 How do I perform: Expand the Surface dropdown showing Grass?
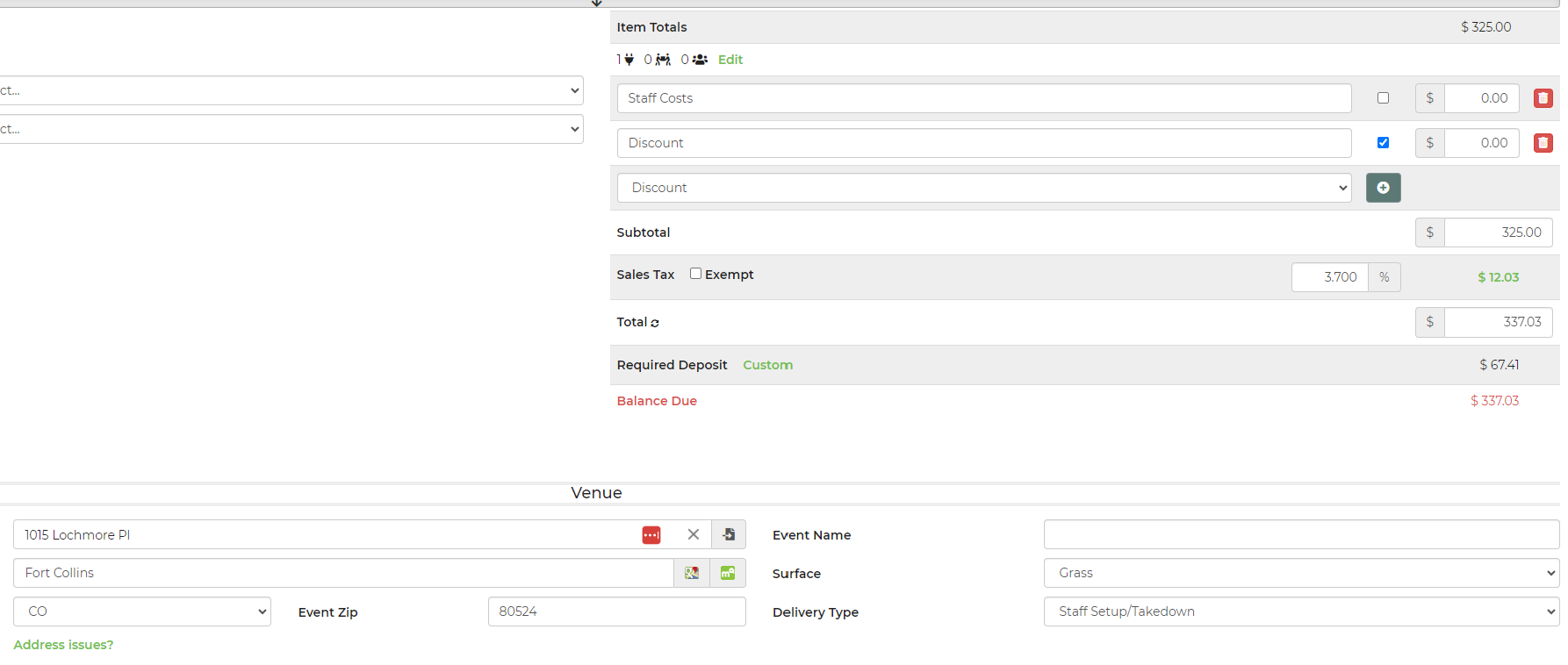[x=1301, y=573]
